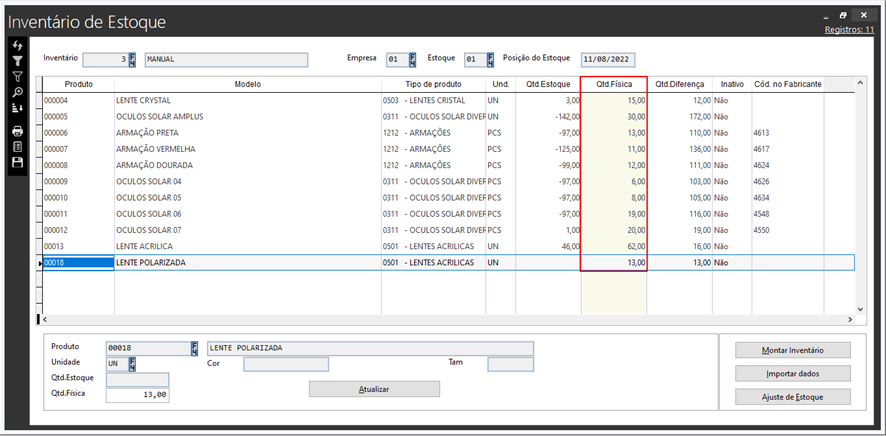Click the outlined clear-filter funnel icon
Viewport: 886px width, 436px height.
coord(17,76)
